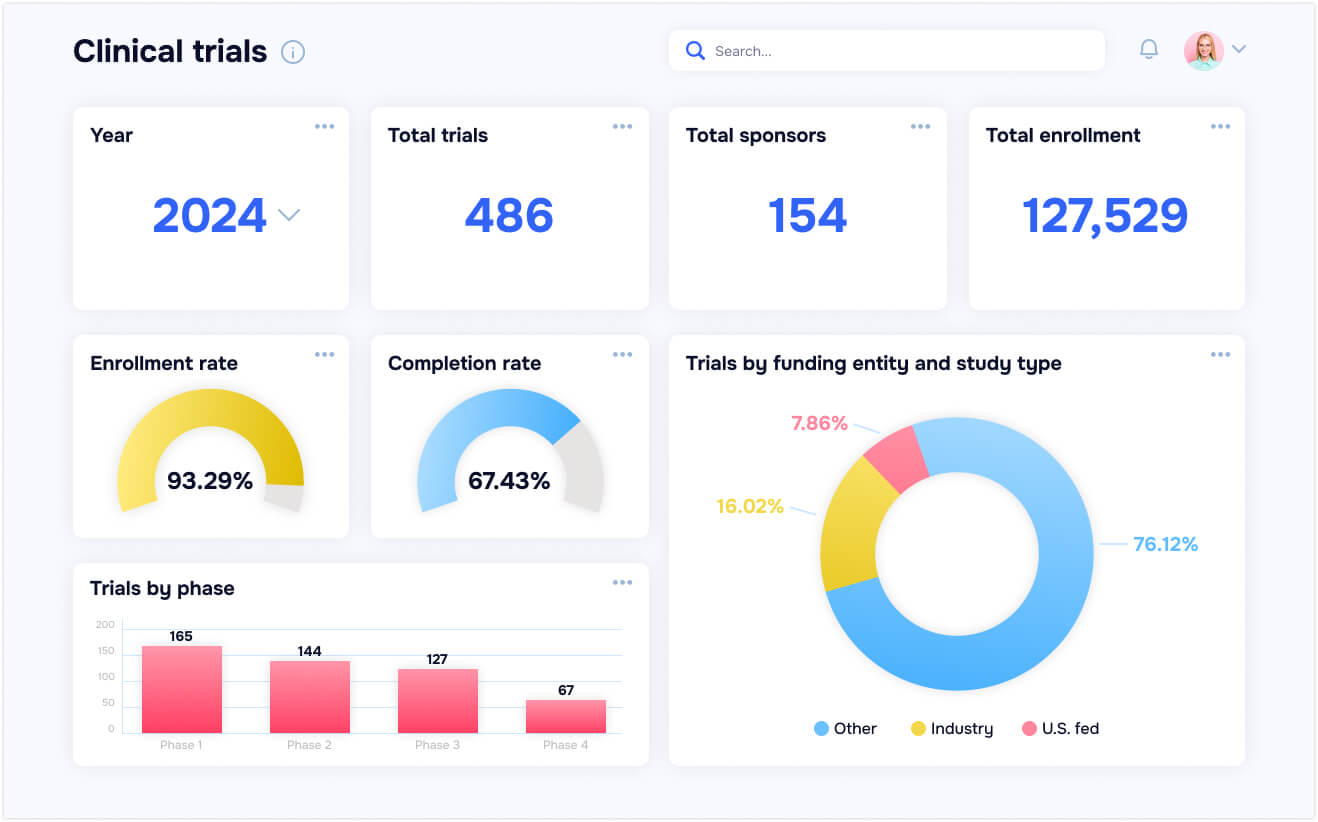The width and height of the screenshot is (1318, 822).
Task: Toggle the U.S. fed legend item
Action: click(x=1060, y=729)
